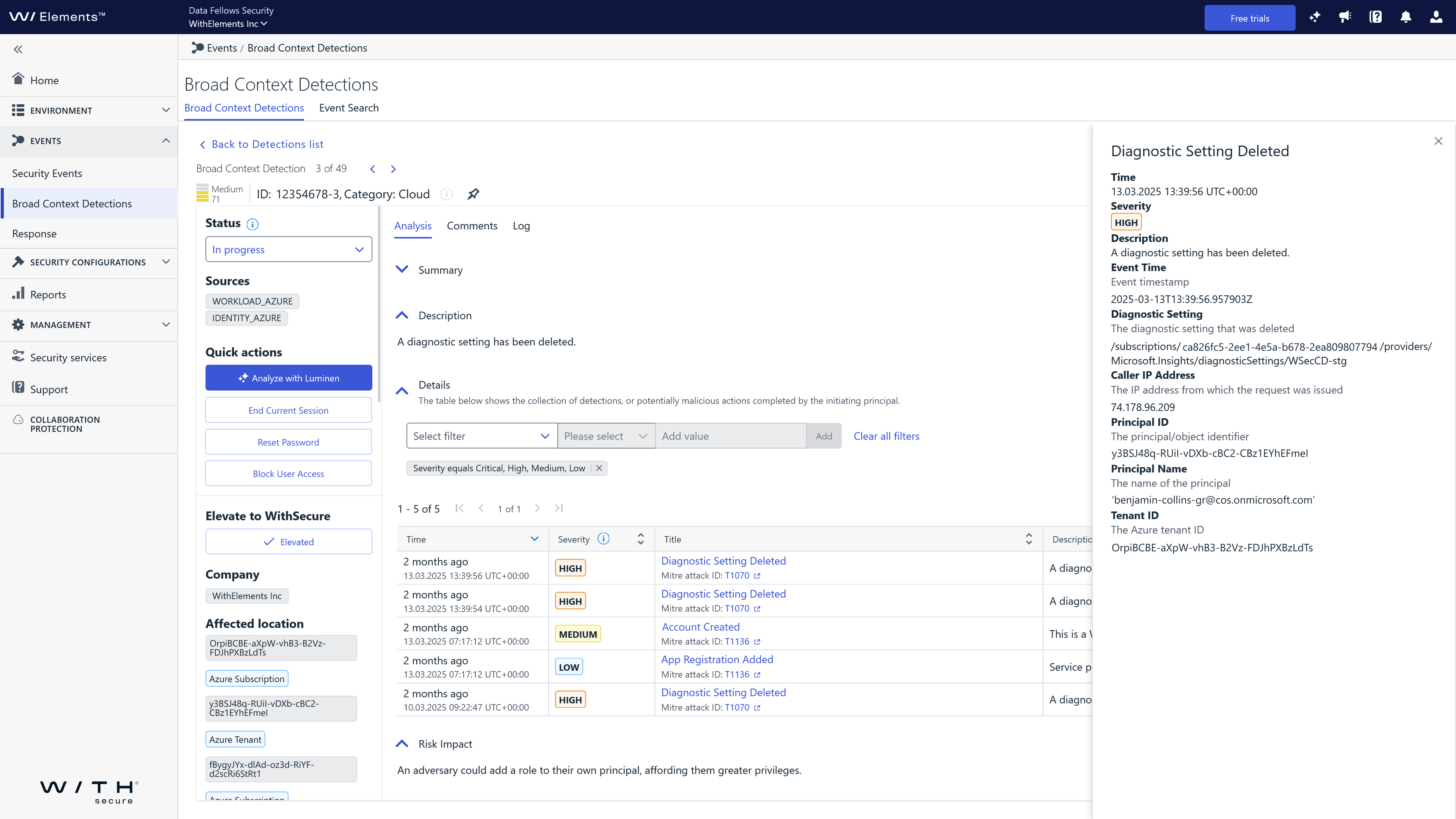This screenshot has width=1456, height=819.
Task: Open the announcements megaphone icon
Action: point(1345,17)
